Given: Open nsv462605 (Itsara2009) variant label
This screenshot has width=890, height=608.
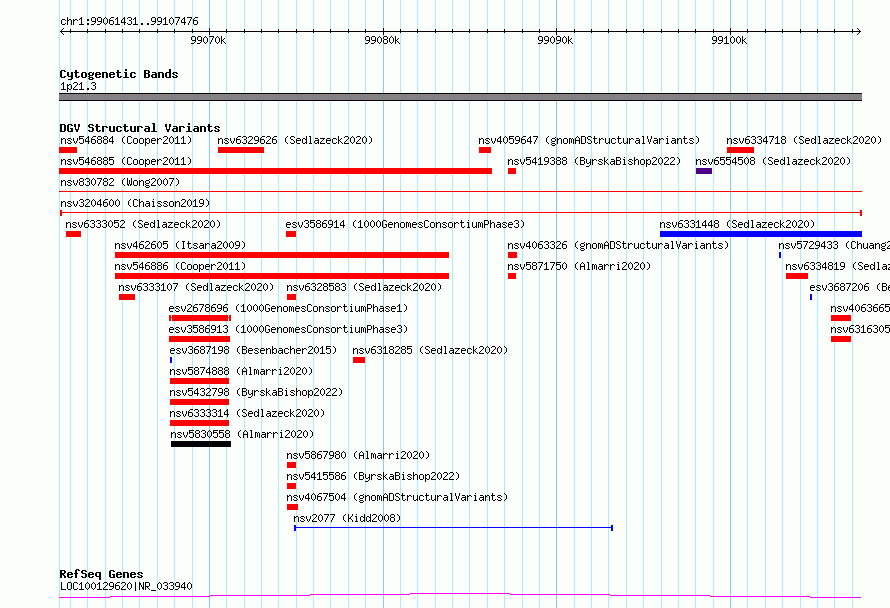Looking at the screenshot, I should (x=180, y=245).
